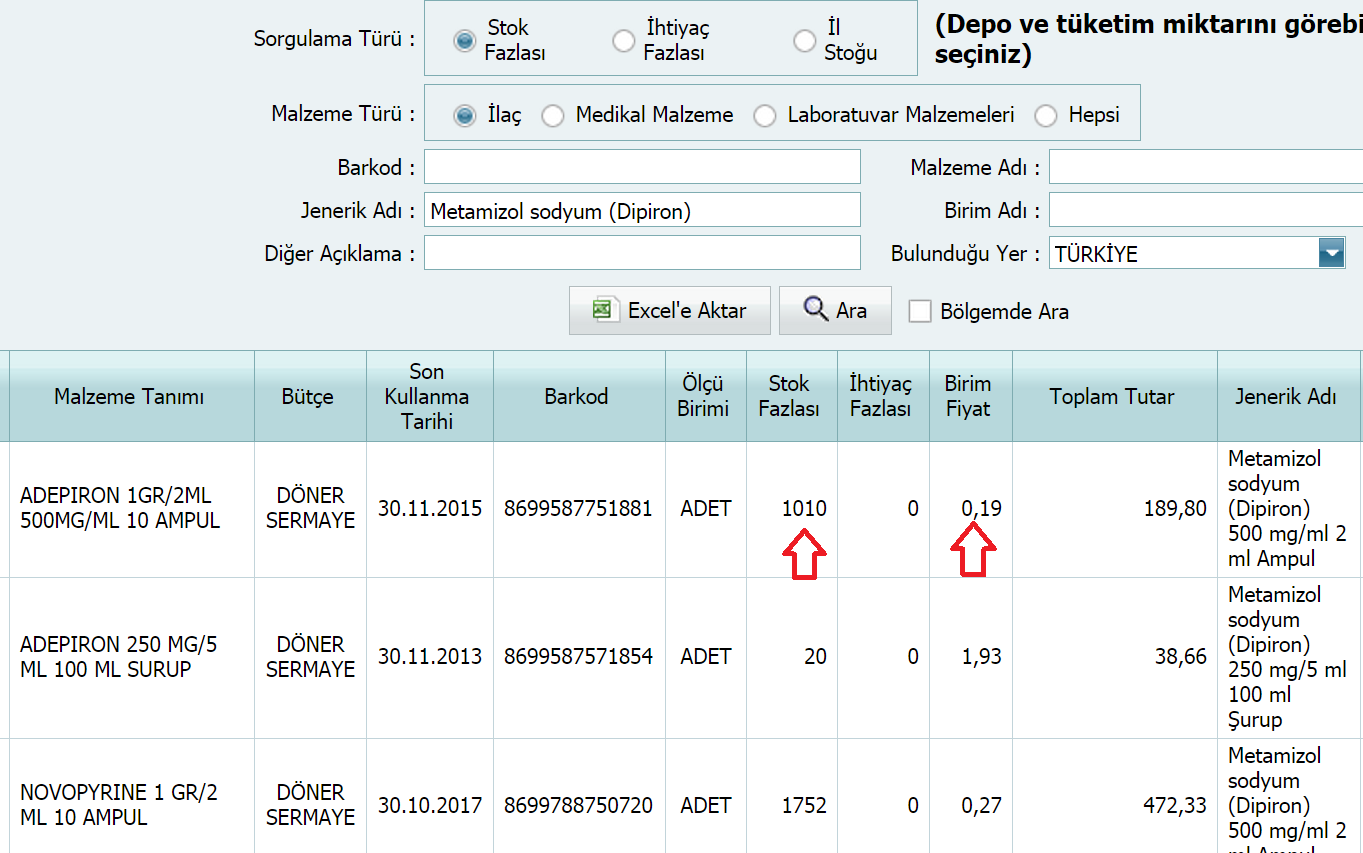Click barcode 8699587751881
This screenshot has height=853, width=1363.
click(578, 508)
